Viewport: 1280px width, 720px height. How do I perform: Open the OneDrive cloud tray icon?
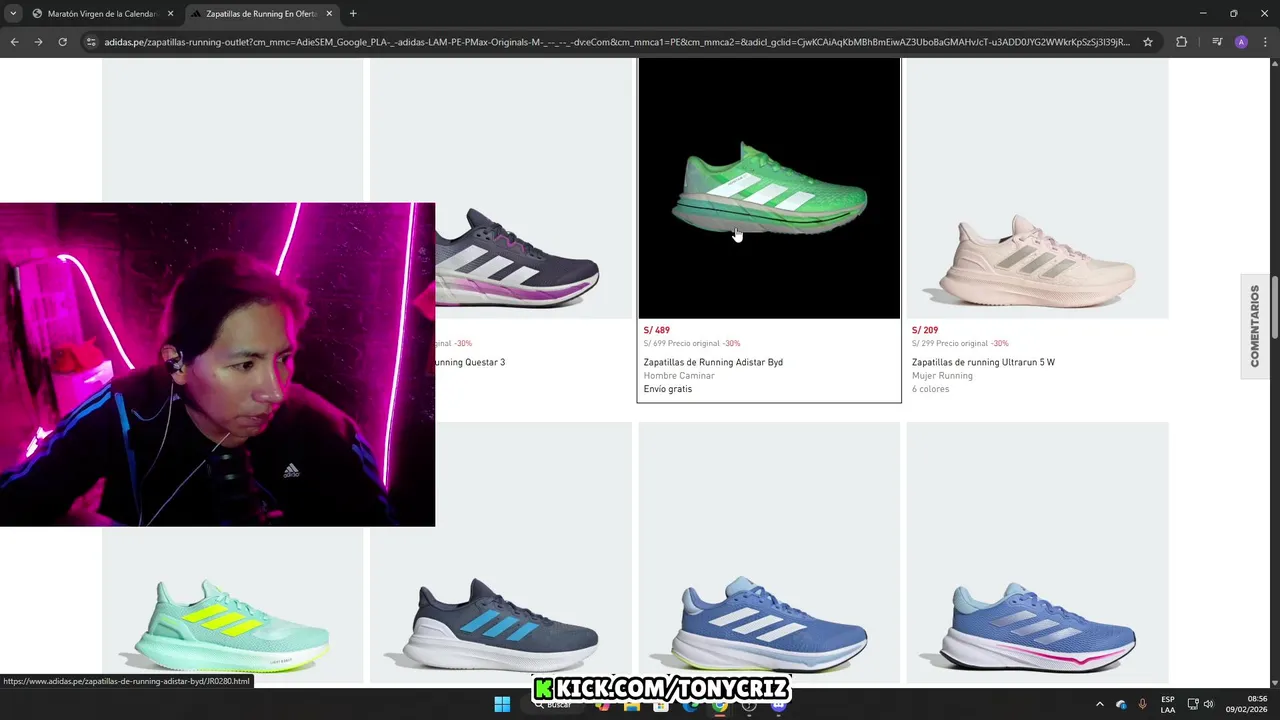(1121, 704)
